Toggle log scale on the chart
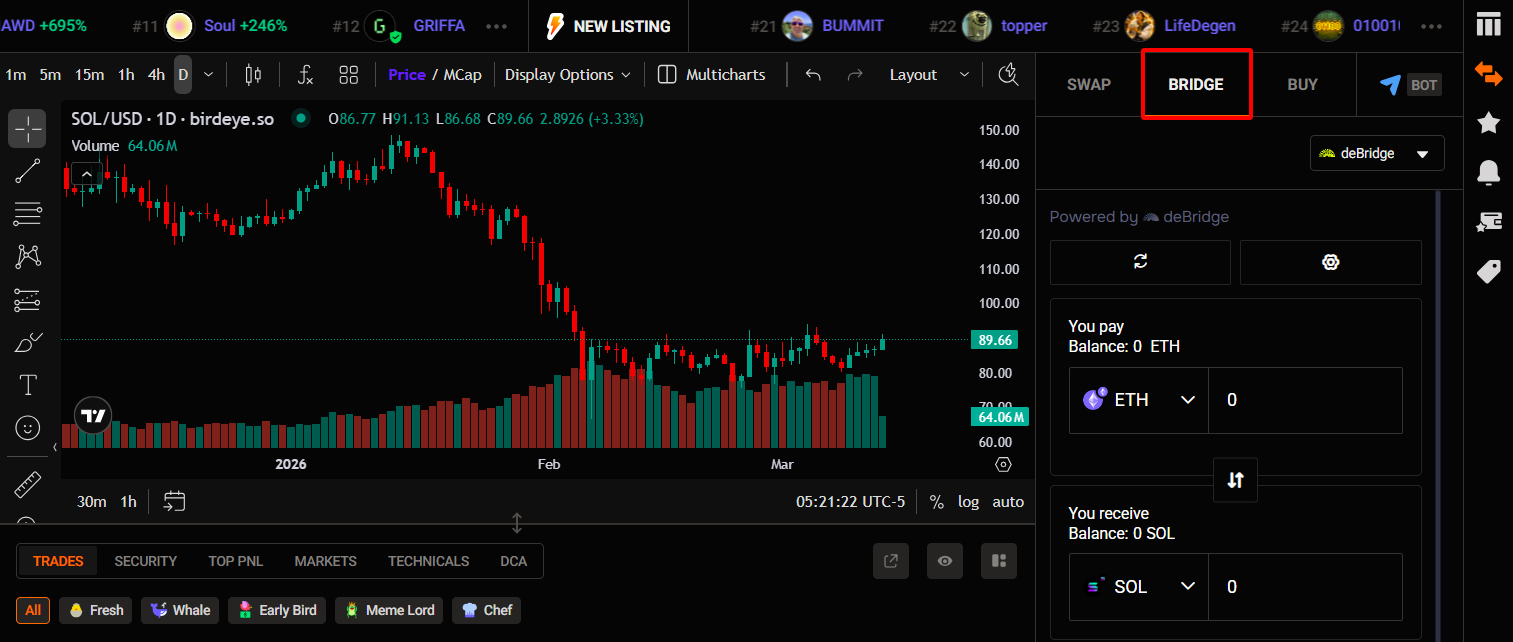1513x642 pixels. tap(968, 502)
